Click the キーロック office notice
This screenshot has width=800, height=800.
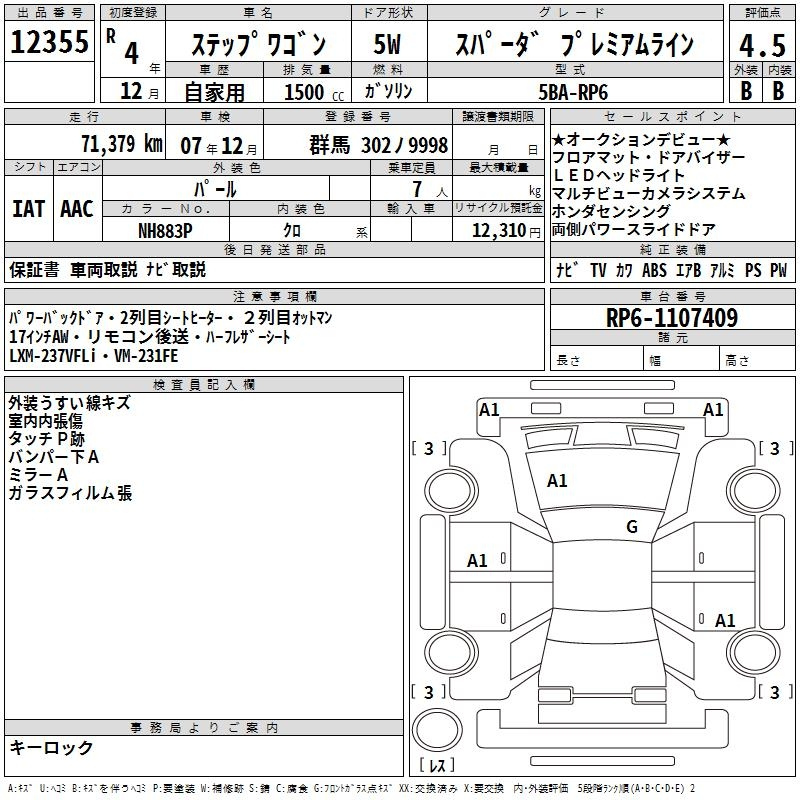[51, 747]
